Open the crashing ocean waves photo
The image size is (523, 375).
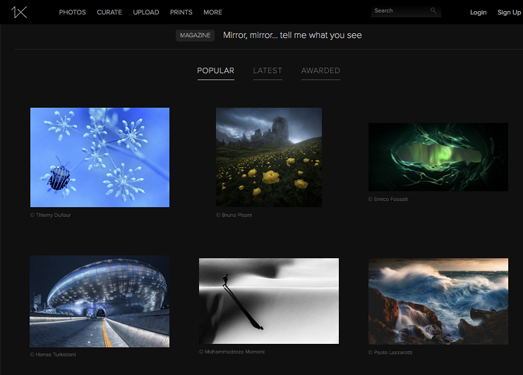click(438, 301)
